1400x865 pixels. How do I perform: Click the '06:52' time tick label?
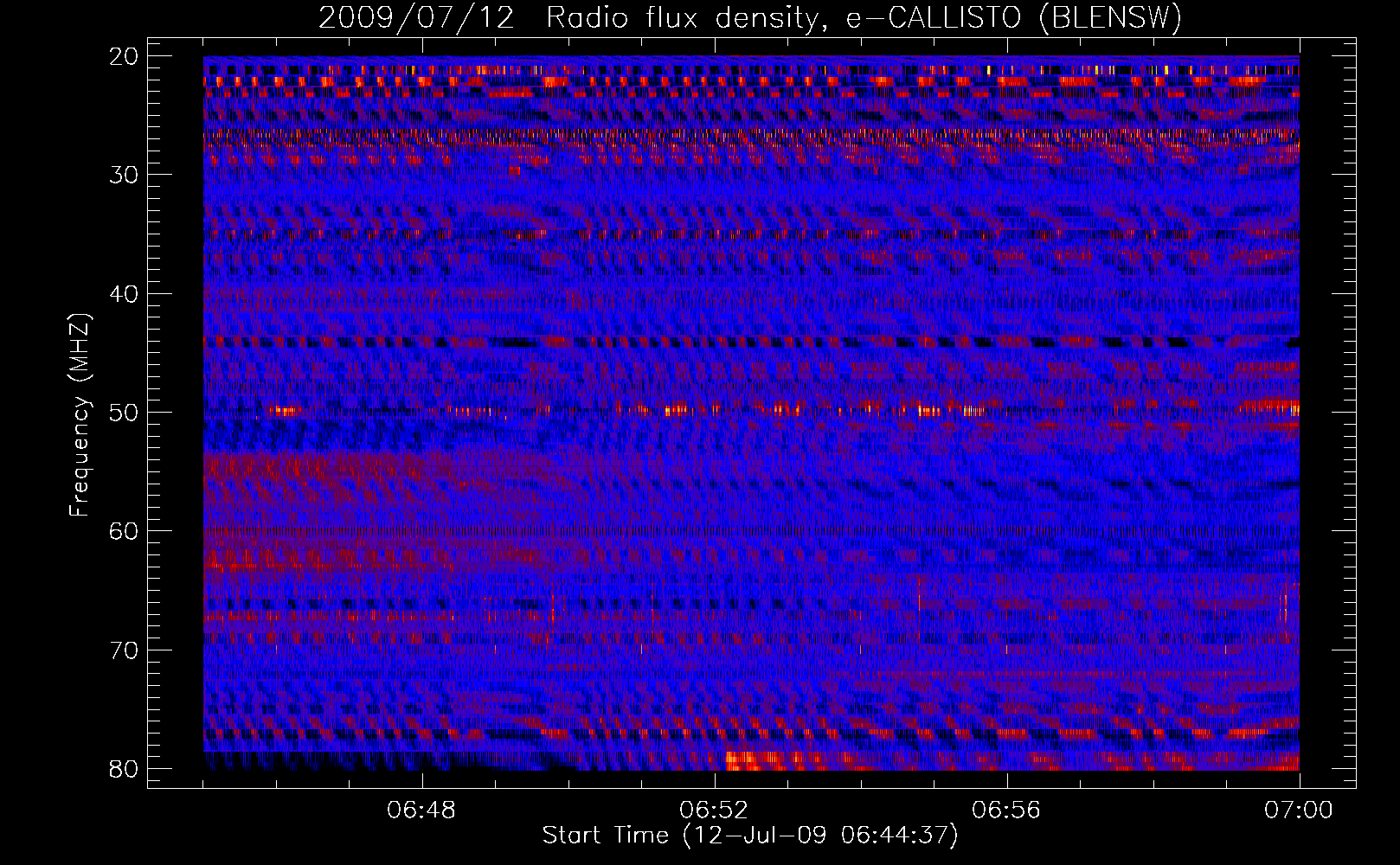point(714,811)
